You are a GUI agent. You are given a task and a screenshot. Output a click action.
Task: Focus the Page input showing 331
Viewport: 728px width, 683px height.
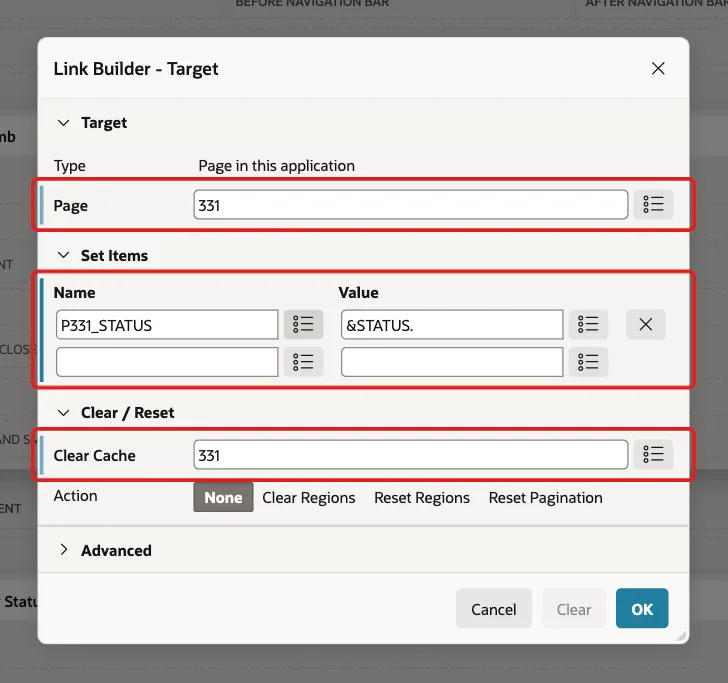411,204
